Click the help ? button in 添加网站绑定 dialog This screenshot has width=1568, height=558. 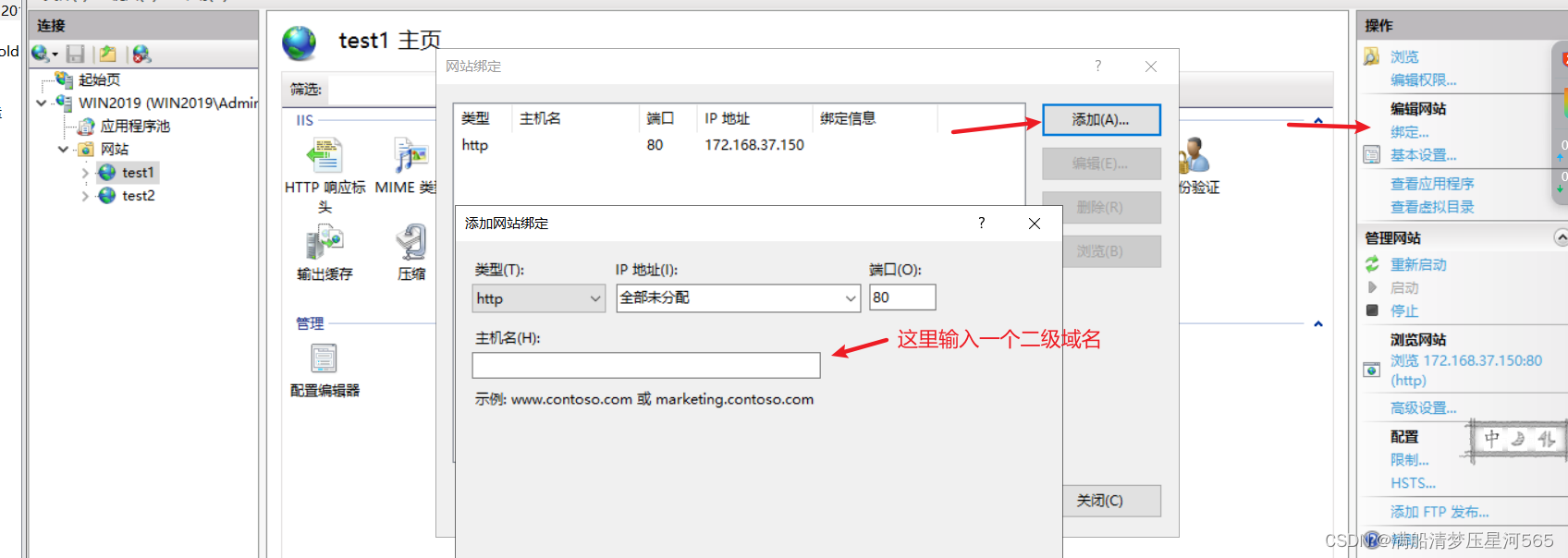pyautogui.click(x=982, y=223)
